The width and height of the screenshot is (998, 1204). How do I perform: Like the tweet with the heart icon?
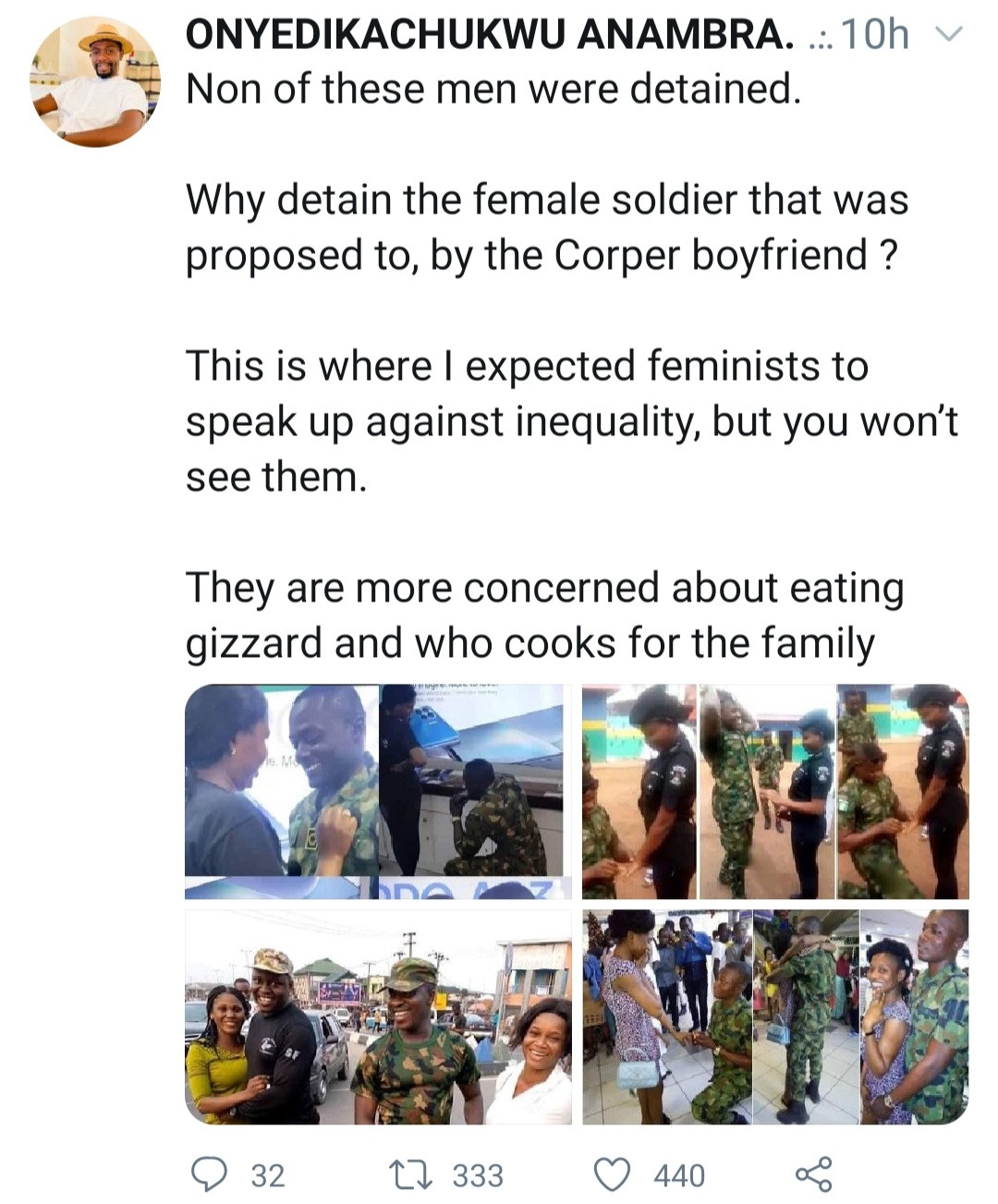coord(611,1174)
